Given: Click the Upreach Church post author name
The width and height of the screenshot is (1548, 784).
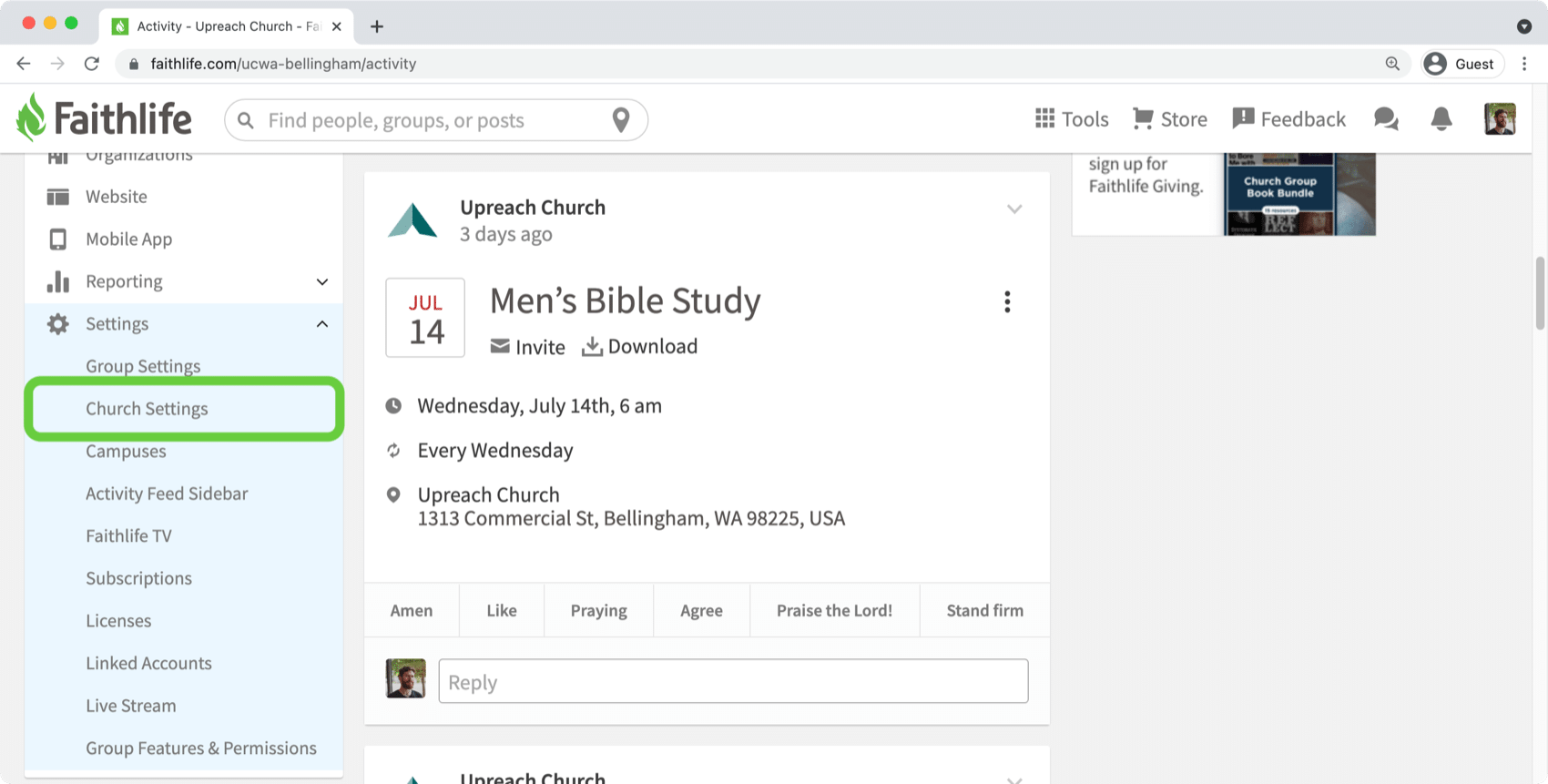Looking at the screenshot, I should pos(533,208).
